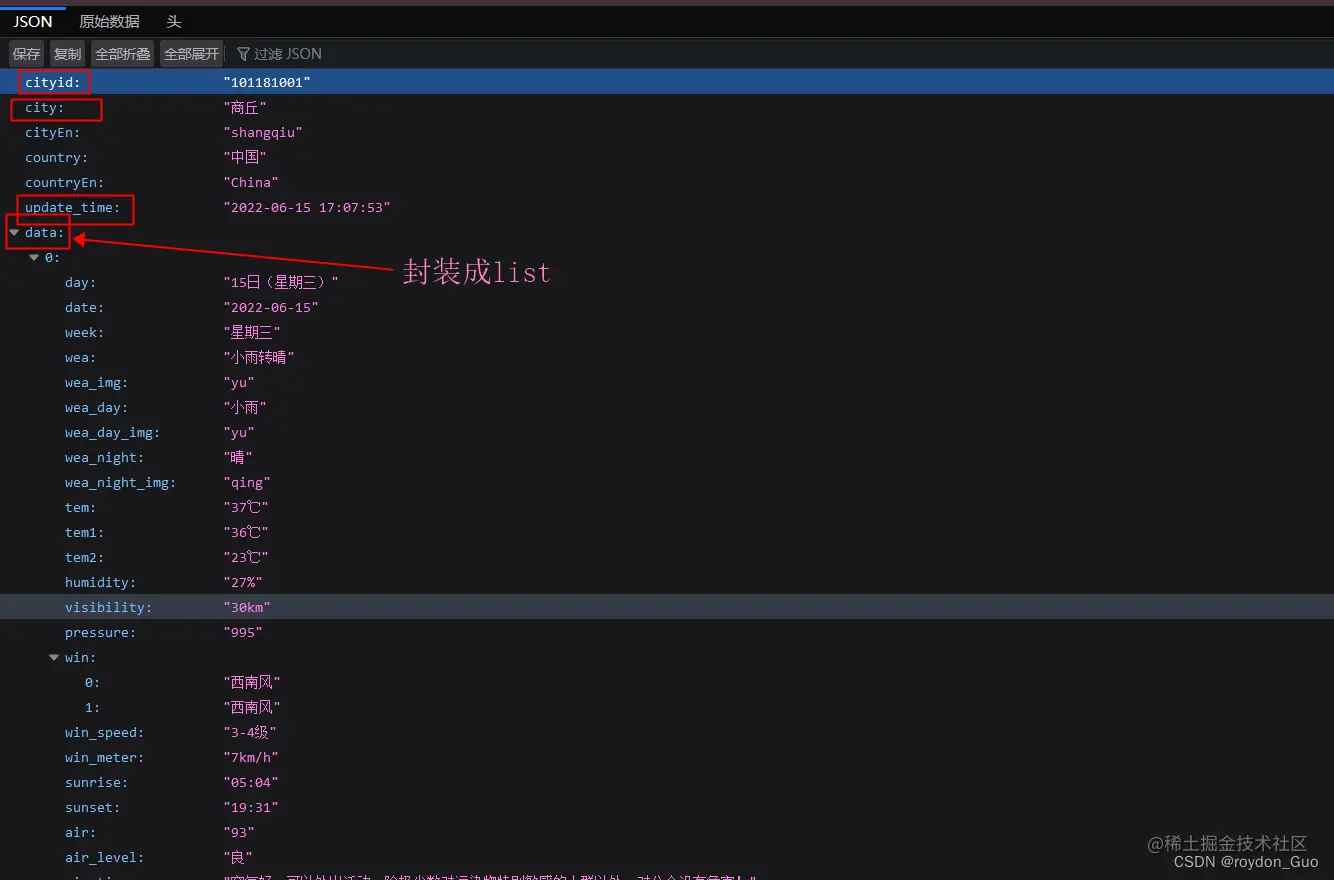
Task: Click value "2022-06-15 17:07:53"
Action: pyautogui.click(x=307, y=207)
